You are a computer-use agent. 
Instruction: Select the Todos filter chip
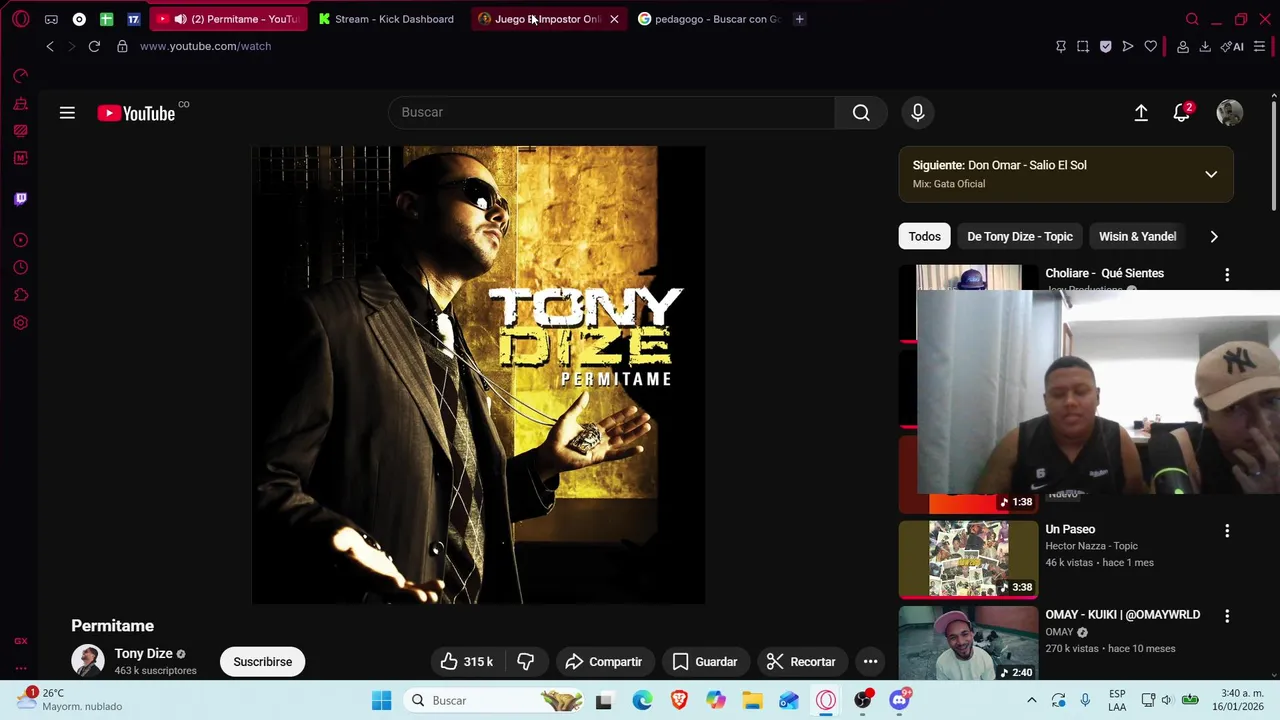coord(924,237)
